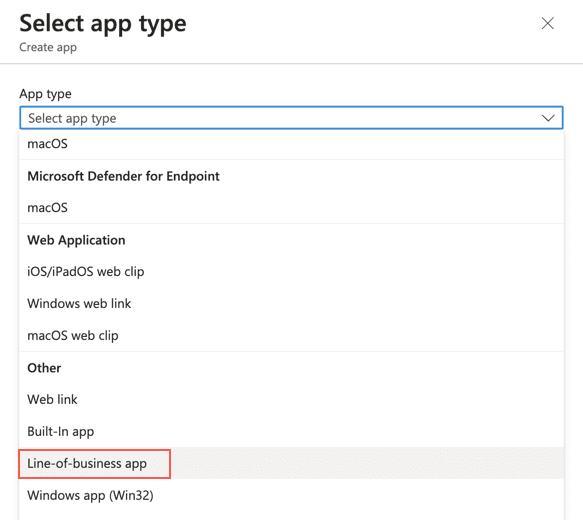The width and height of the screenshot is (583, 520).
Task: Select Line-of-business app option
Action: coord(292,463)
